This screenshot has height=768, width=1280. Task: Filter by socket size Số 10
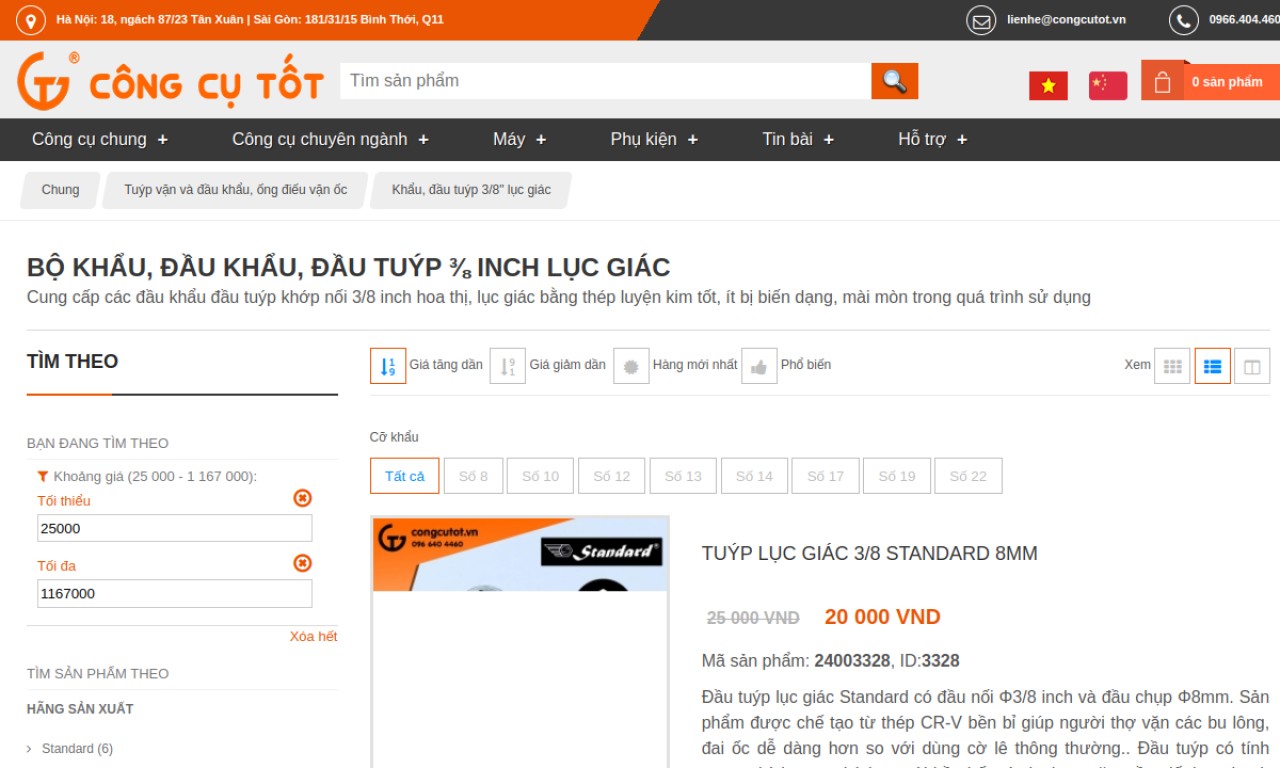pyautogui.click(x=540, y=476)
